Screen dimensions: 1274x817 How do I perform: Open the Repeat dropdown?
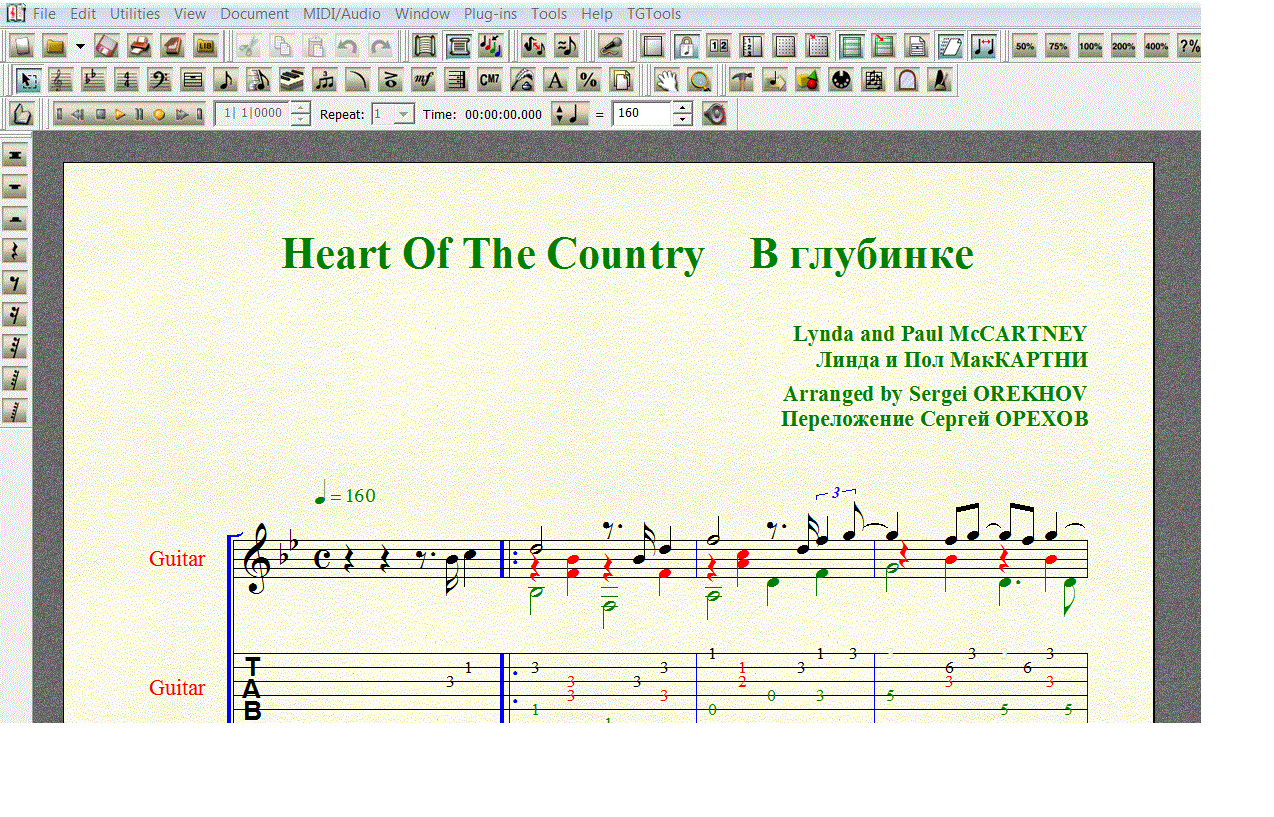click(x=403, y=114)
